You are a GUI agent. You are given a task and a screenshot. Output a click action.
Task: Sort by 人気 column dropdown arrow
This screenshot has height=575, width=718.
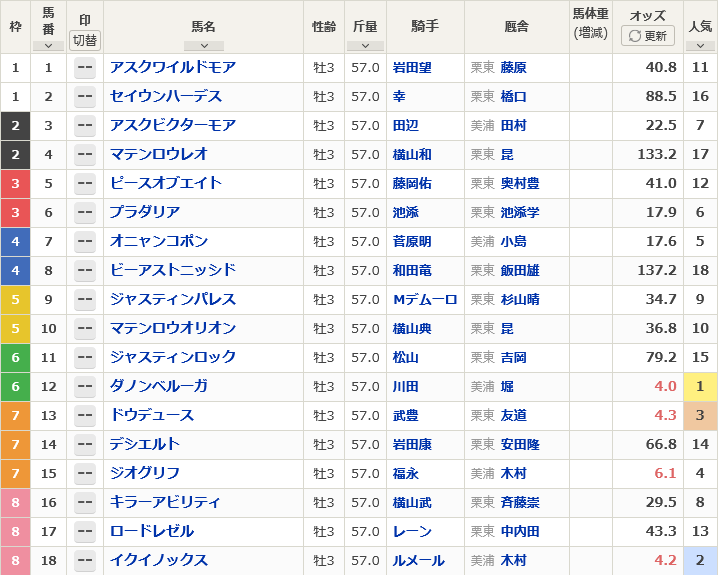[x=700, y=46]
